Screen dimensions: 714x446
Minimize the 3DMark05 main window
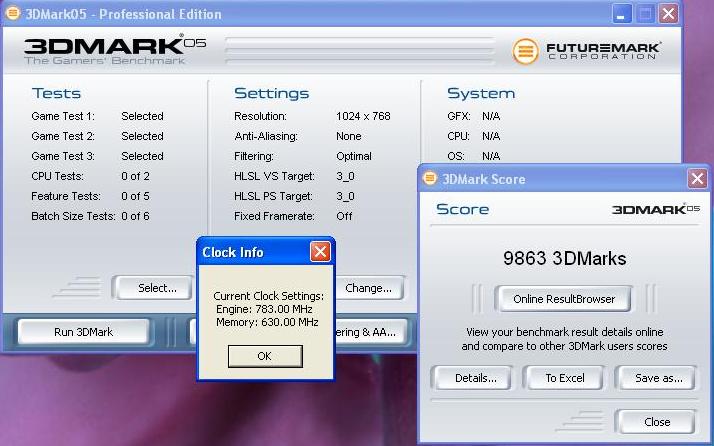[621, 14]
